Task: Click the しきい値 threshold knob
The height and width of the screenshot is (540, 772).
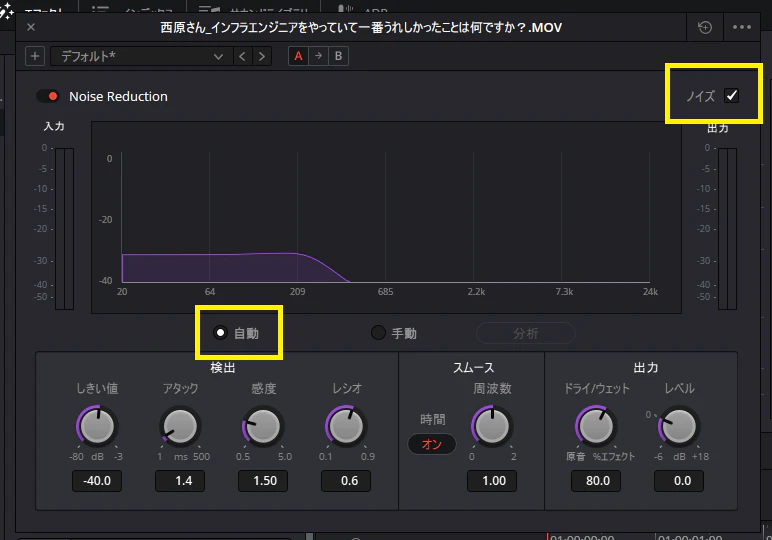Action: (97, 426)
